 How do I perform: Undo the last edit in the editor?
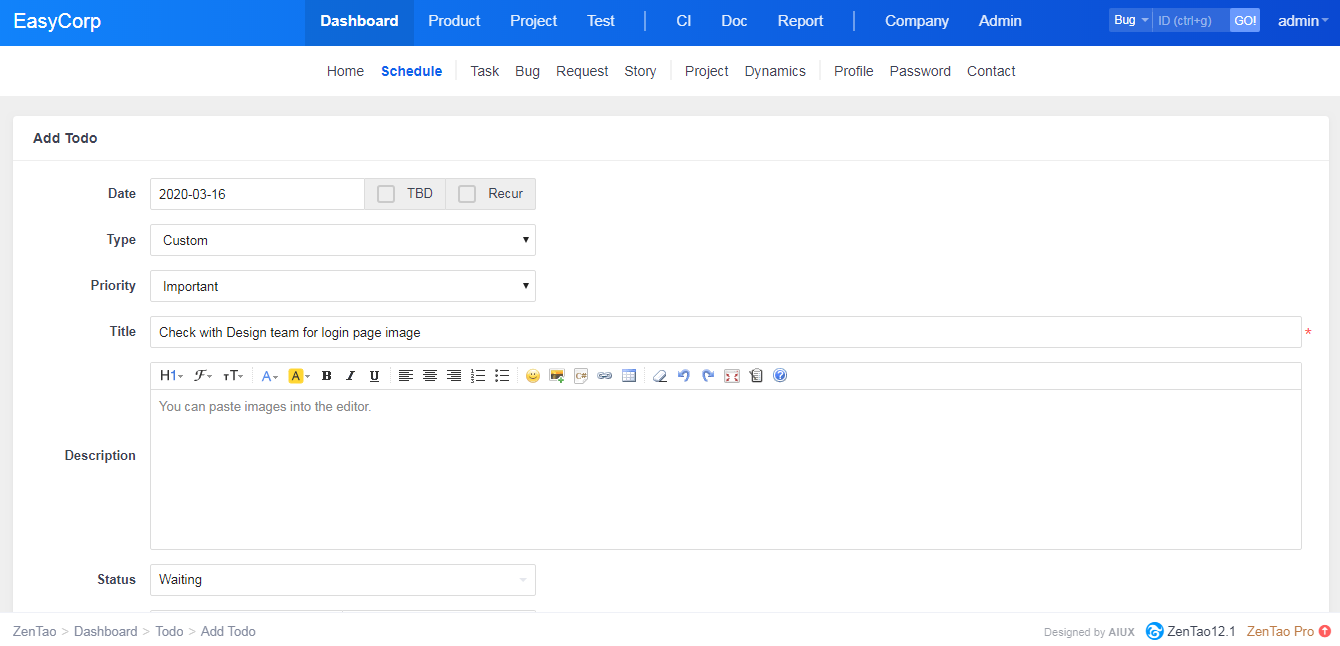[x=684, y=376]
